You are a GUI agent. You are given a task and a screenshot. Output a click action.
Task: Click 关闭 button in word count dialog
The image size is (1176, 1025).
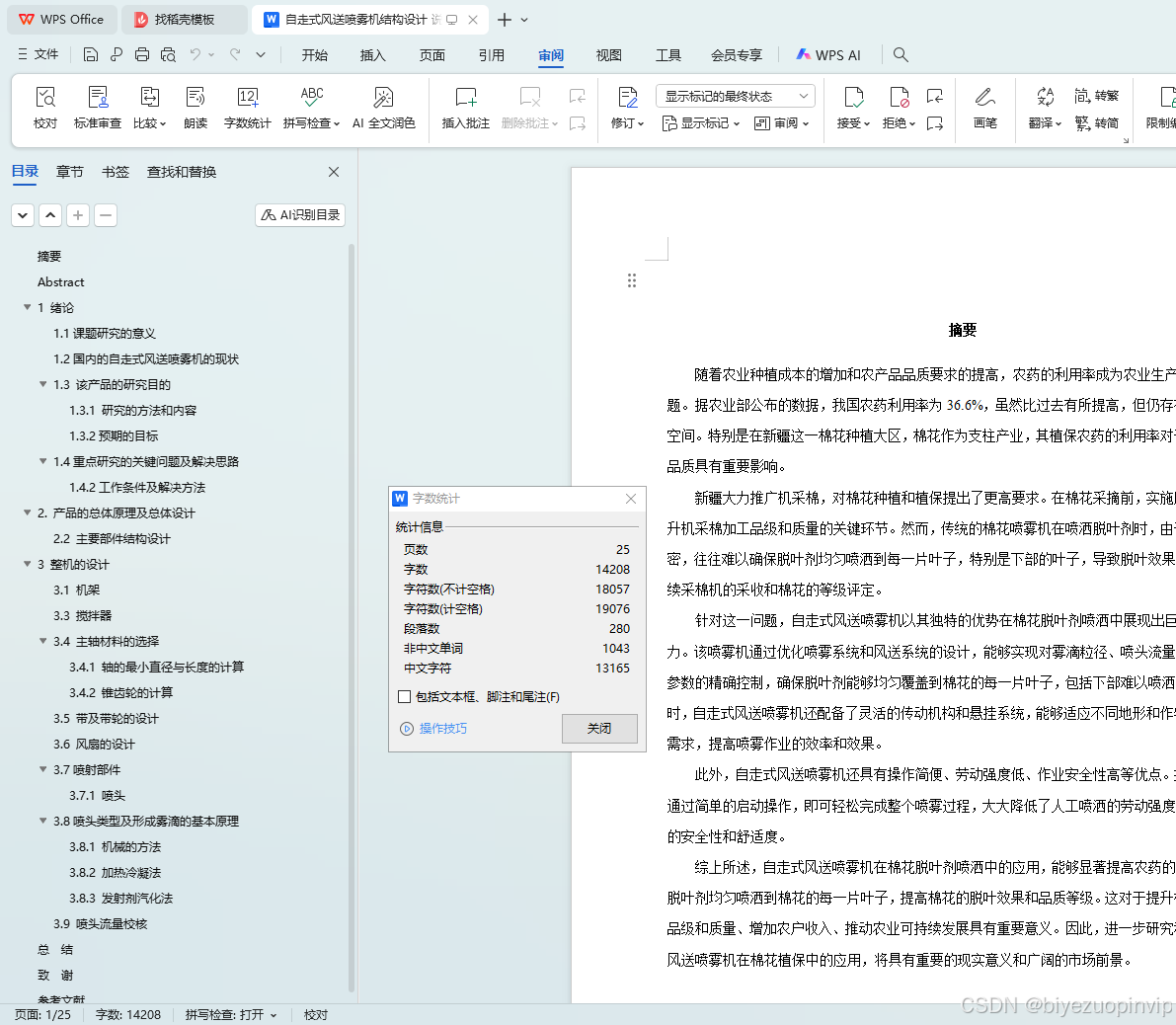[x=599, y=728]
